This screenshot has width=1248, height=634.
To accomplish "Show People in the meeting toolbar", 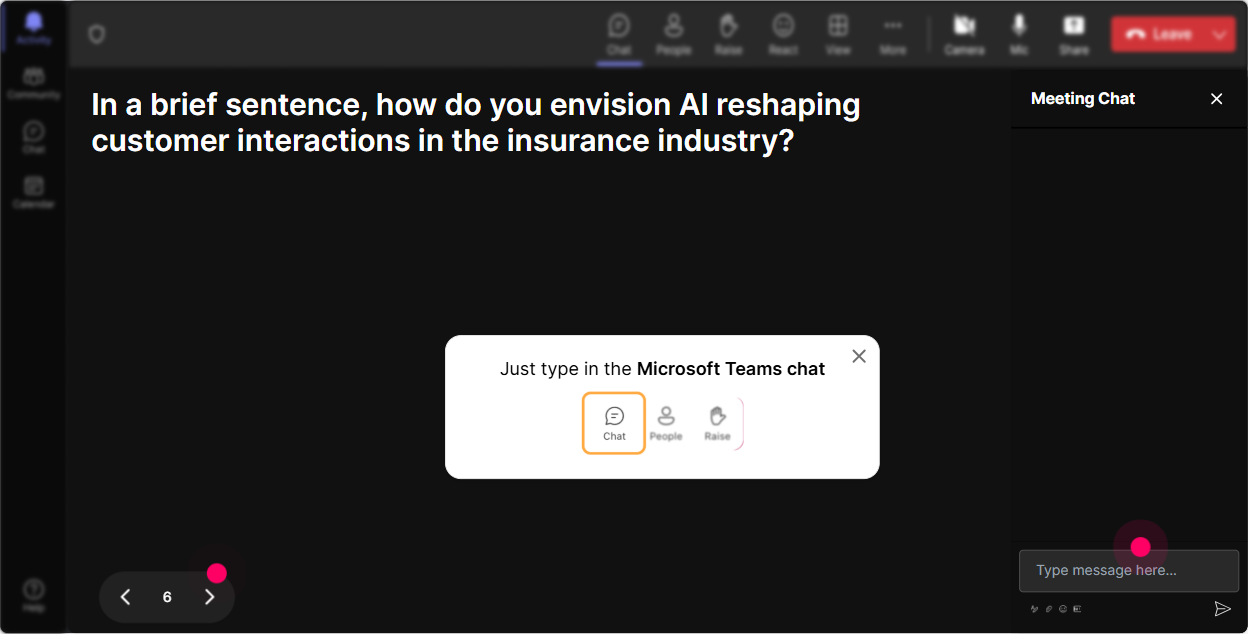I will pos(674,34).
